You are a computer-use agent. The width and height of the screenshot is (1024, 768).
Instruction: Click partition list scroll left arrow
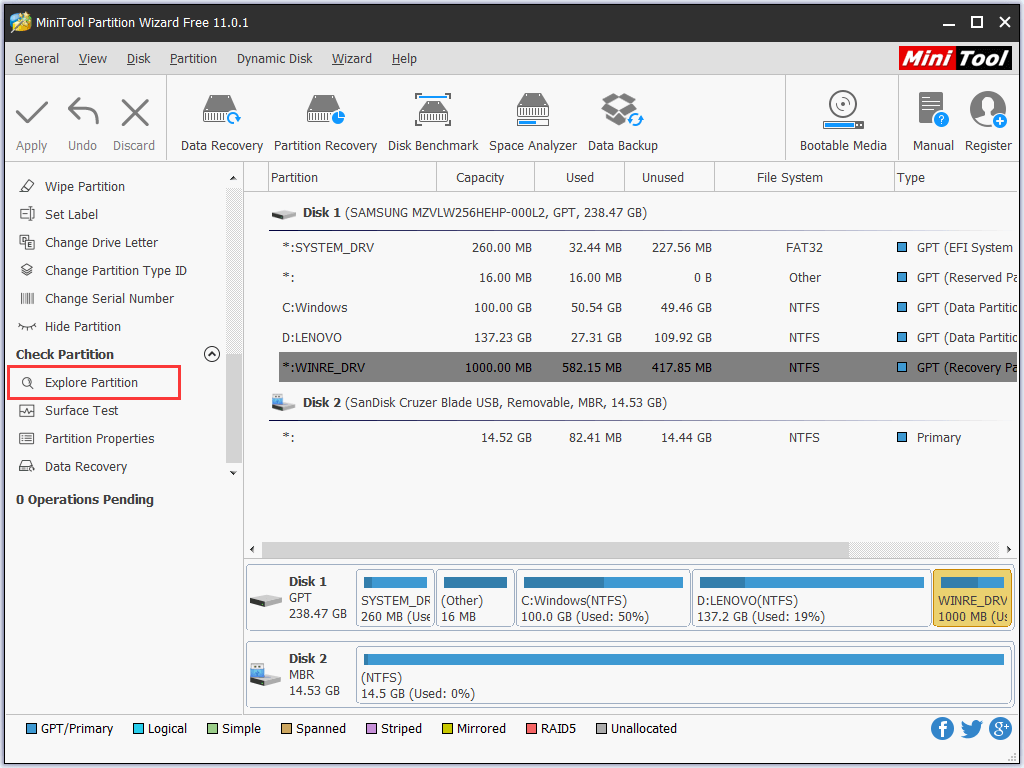pyautogui.click(x=253, y=549)
